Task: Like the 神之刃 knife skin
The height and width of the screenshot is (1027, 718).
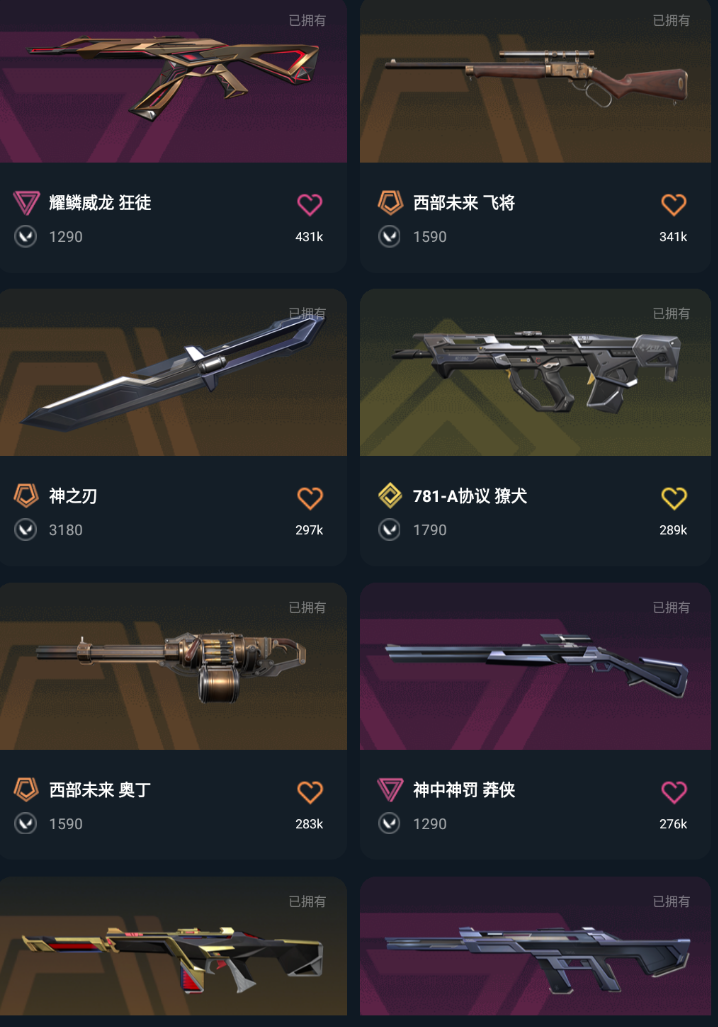Action: tap(309, 498)
